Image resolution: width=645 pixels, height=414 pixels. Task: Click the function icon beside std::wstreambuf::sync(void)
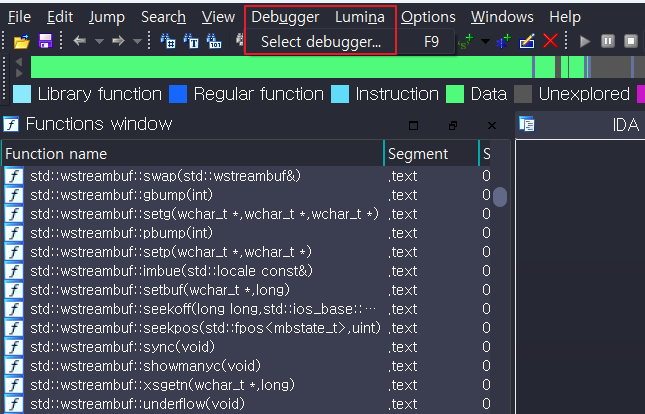pyautogui.click(x=14, y=347)
